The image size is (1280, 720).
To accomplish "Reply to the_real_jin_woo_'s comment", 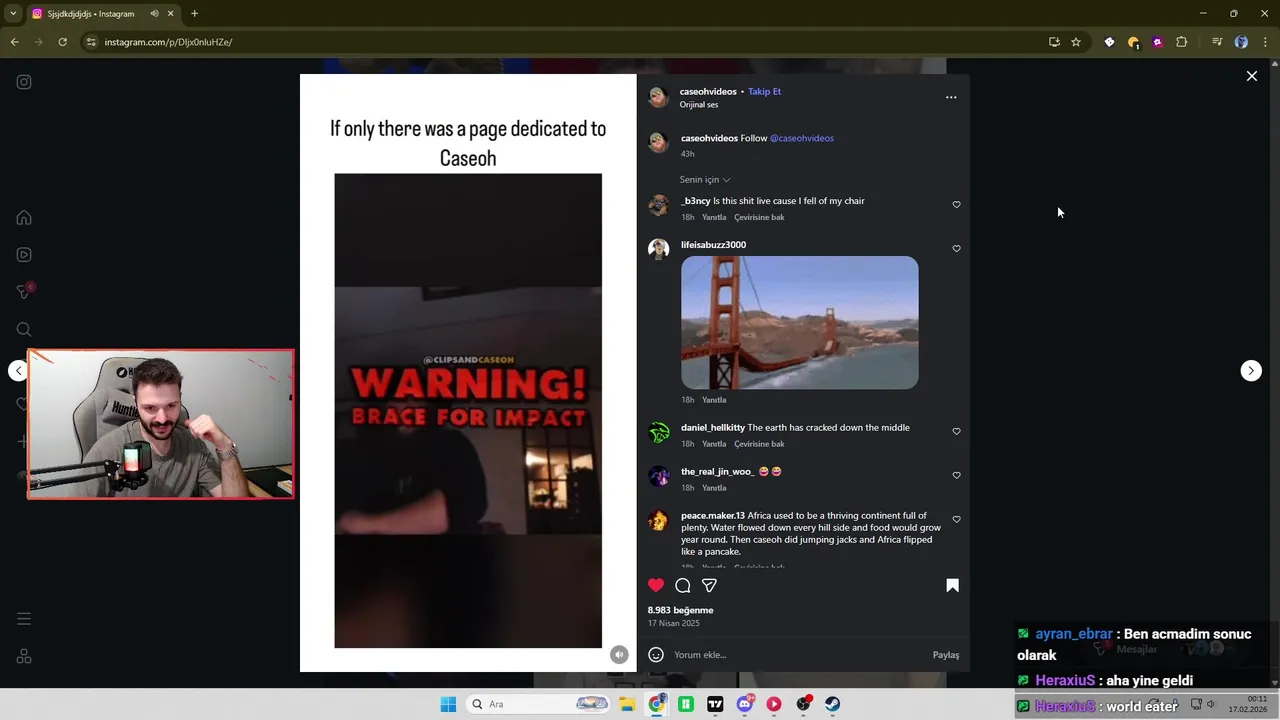I will (x=714, y=488).
